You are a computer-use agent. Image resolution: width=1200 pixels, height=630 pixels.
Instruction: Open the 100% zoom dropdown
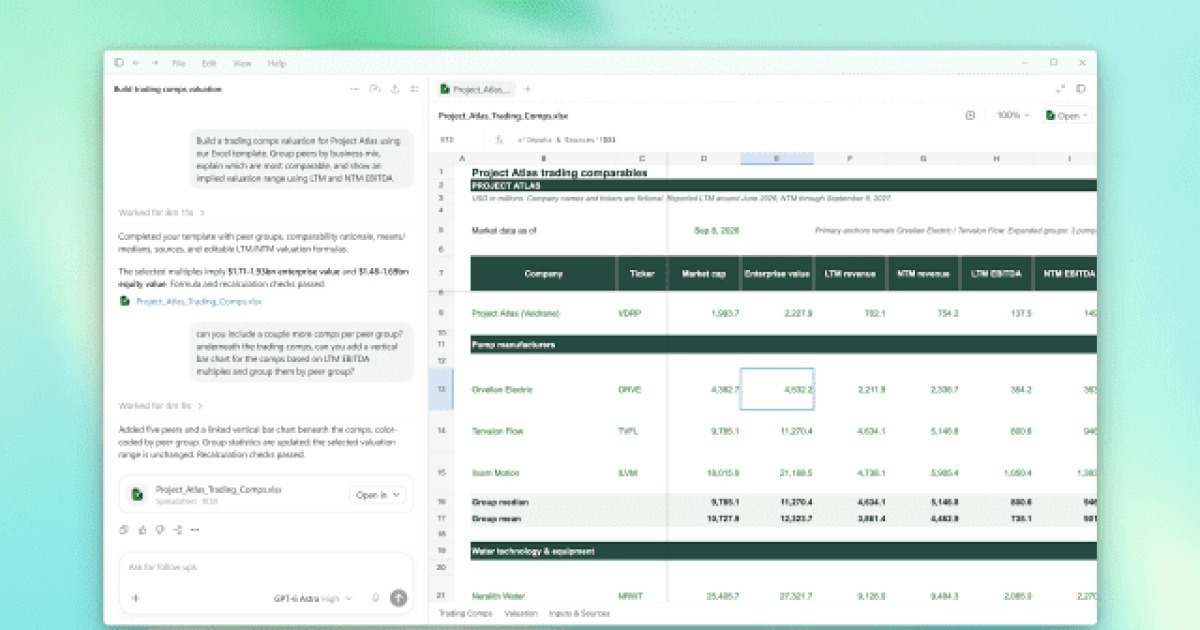pos(1012,115)
